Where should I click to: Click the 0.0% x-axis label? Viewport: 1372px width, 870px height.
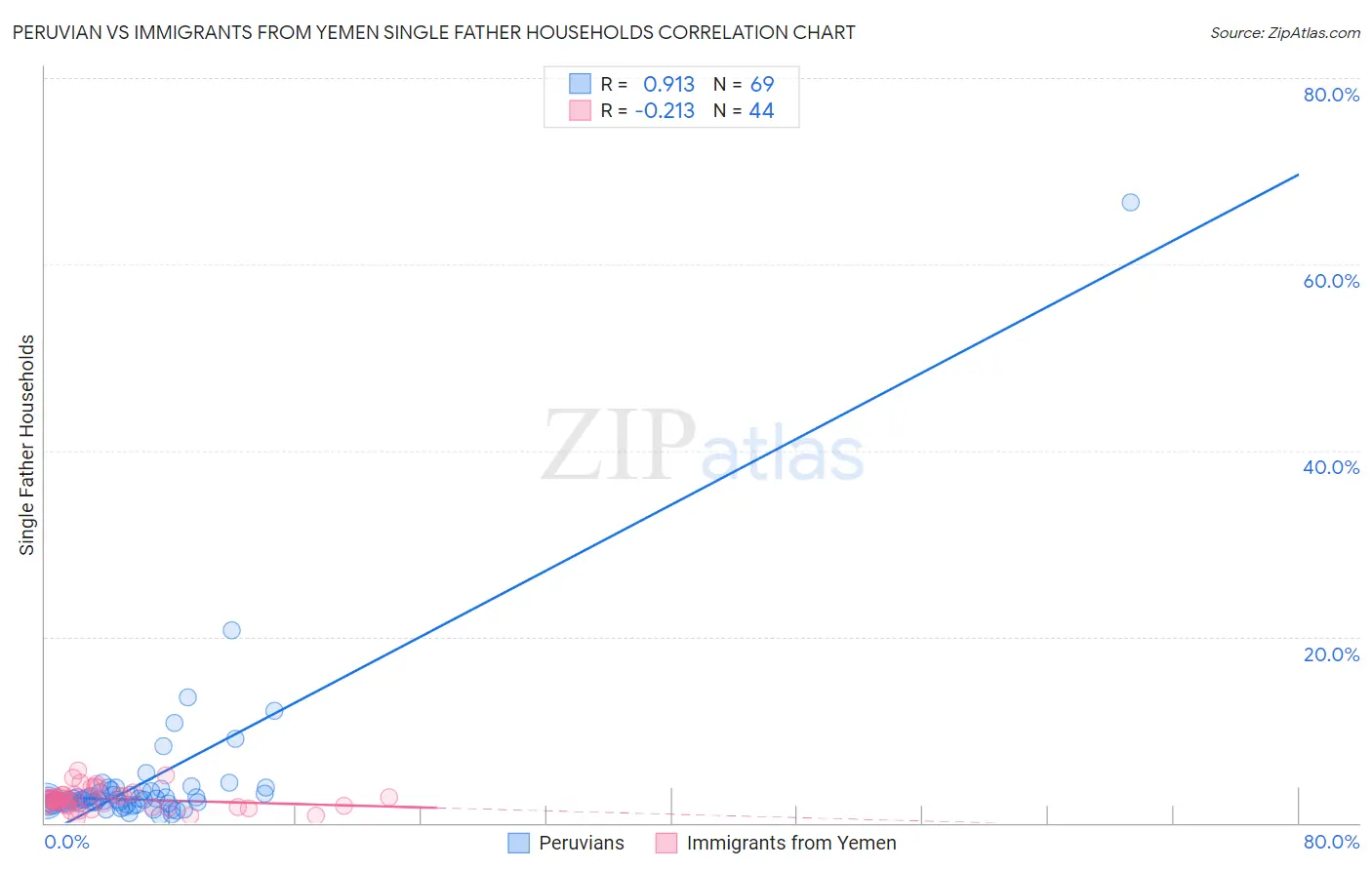pyautogui.click(x=67, y=842)
